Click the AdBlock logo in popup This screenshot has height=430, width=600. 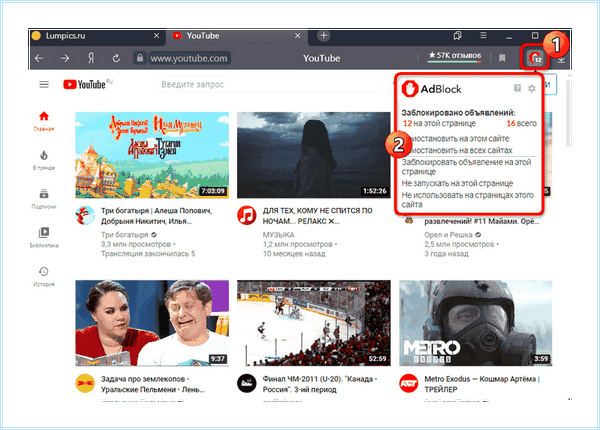coord(432,89)
